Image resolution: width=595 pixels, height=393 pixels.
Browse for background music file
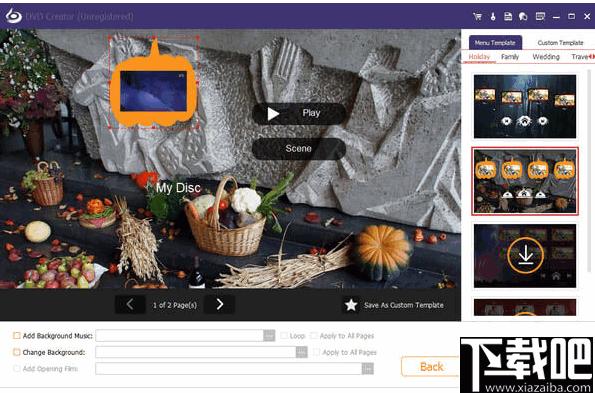tap(269, 336)
